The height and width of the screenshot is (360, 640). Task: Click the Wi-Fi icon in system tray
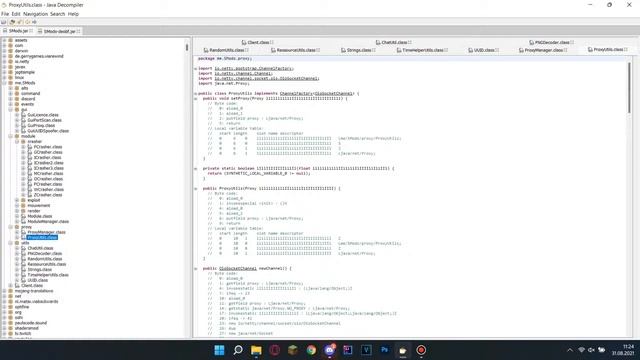tap(582, 350)
